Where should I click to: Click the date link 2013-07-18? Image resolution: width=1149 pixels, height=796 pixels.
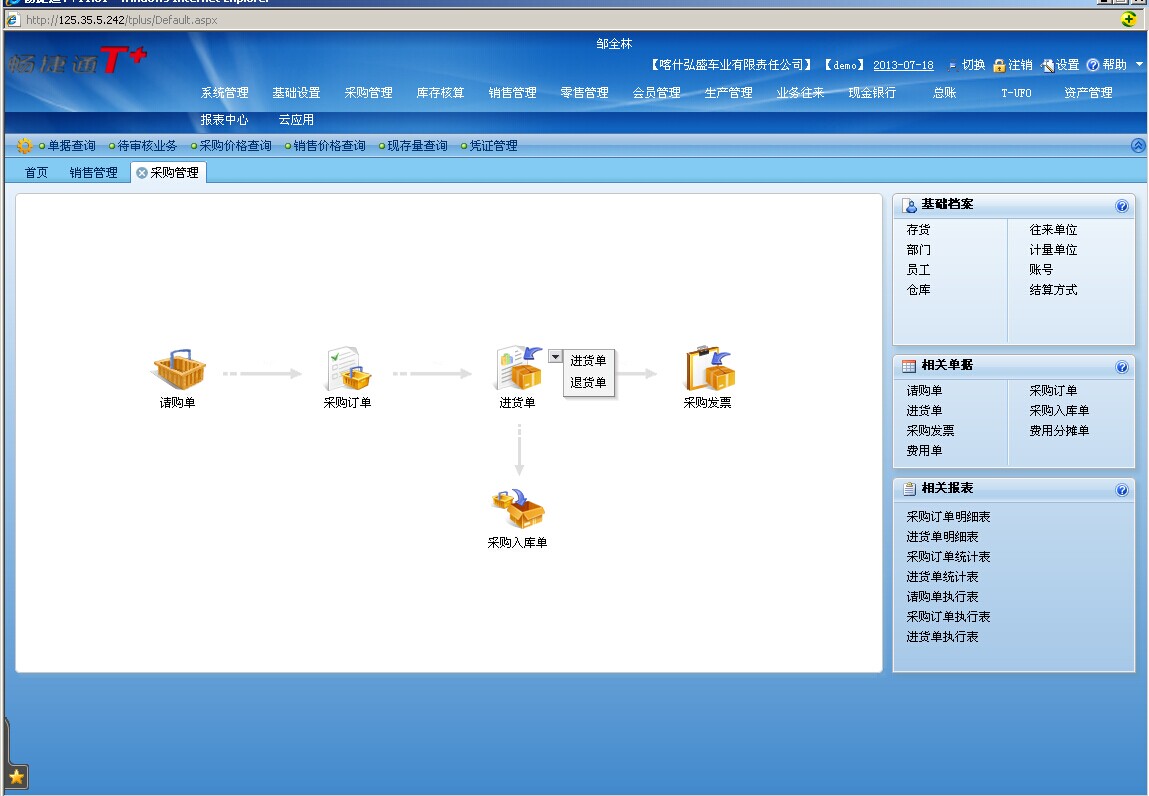[903, 65]
